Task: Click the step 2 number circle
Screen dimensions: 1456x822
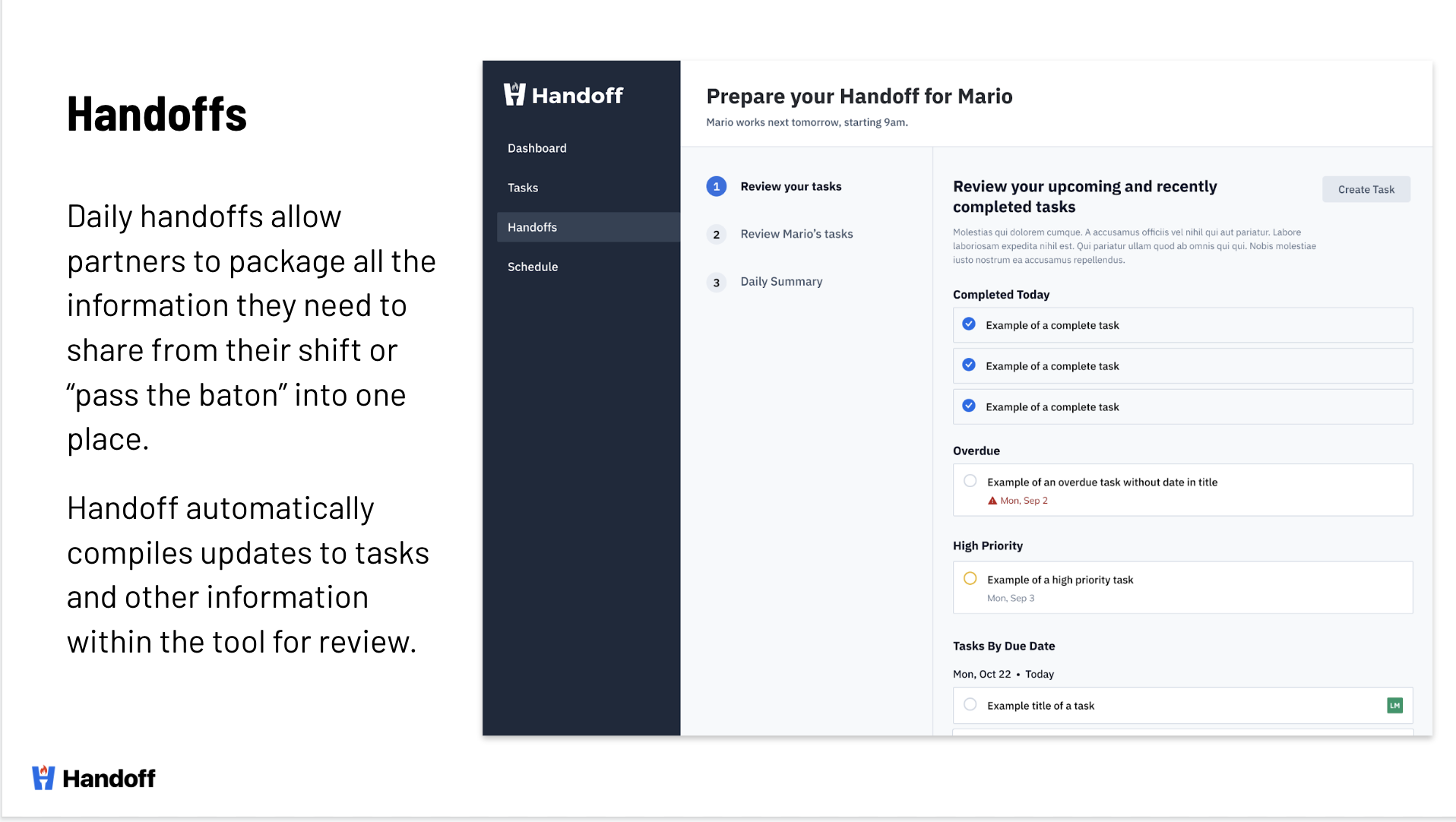Action: tap(716, 235)
